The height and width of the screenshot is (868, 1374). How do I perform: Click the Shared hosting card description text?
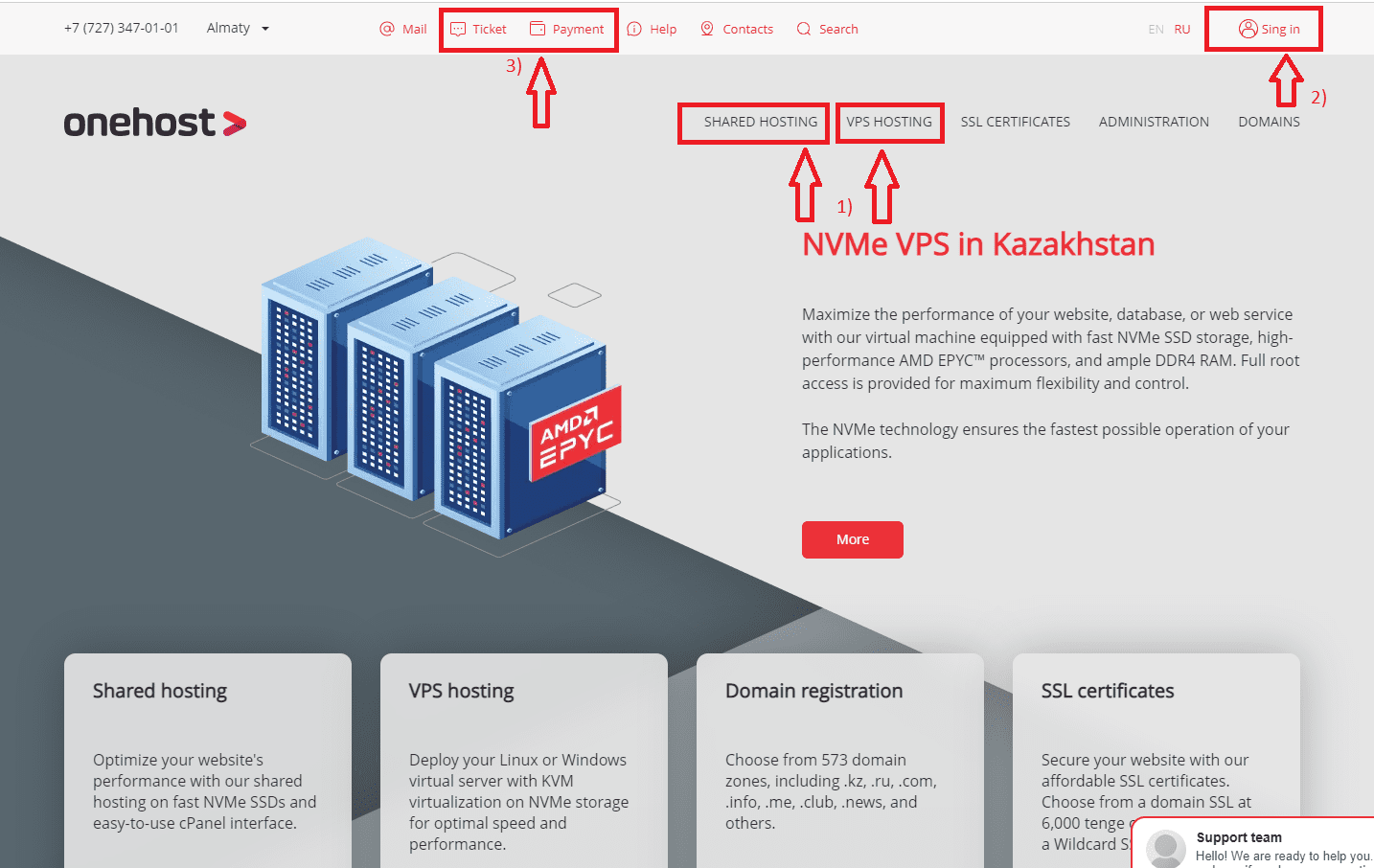(x=204, y=791)
